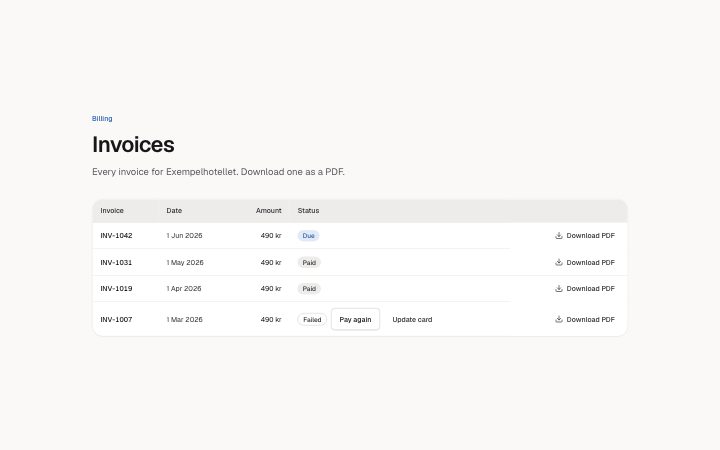Viewport: 720px width, 450px height.
Task: Select invoice number INV-1019
Action: pyautogui.click(x=116, y=288)
